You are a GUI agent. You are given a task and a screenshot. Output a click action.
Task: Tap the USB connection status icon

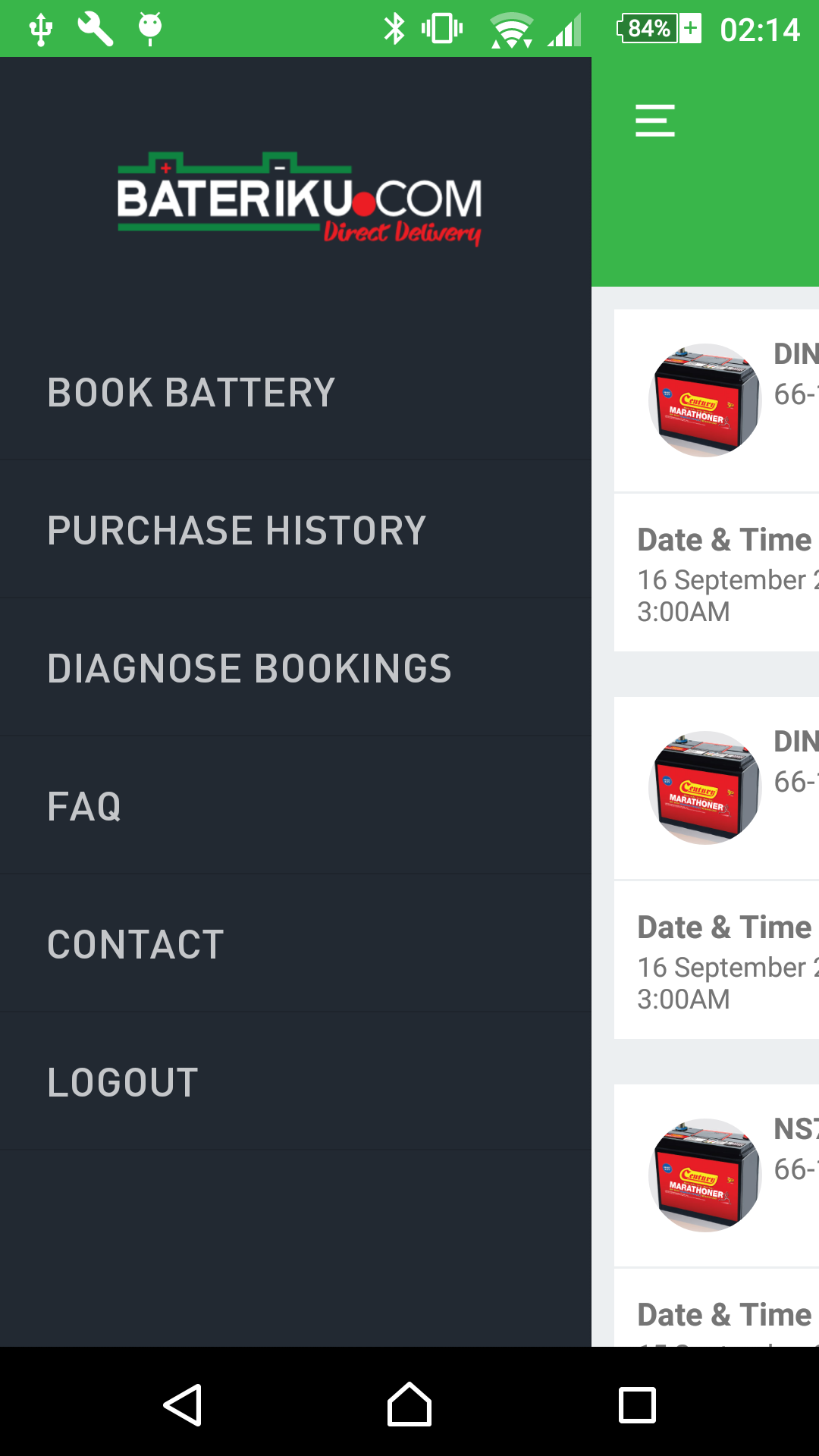click(41, 29)
